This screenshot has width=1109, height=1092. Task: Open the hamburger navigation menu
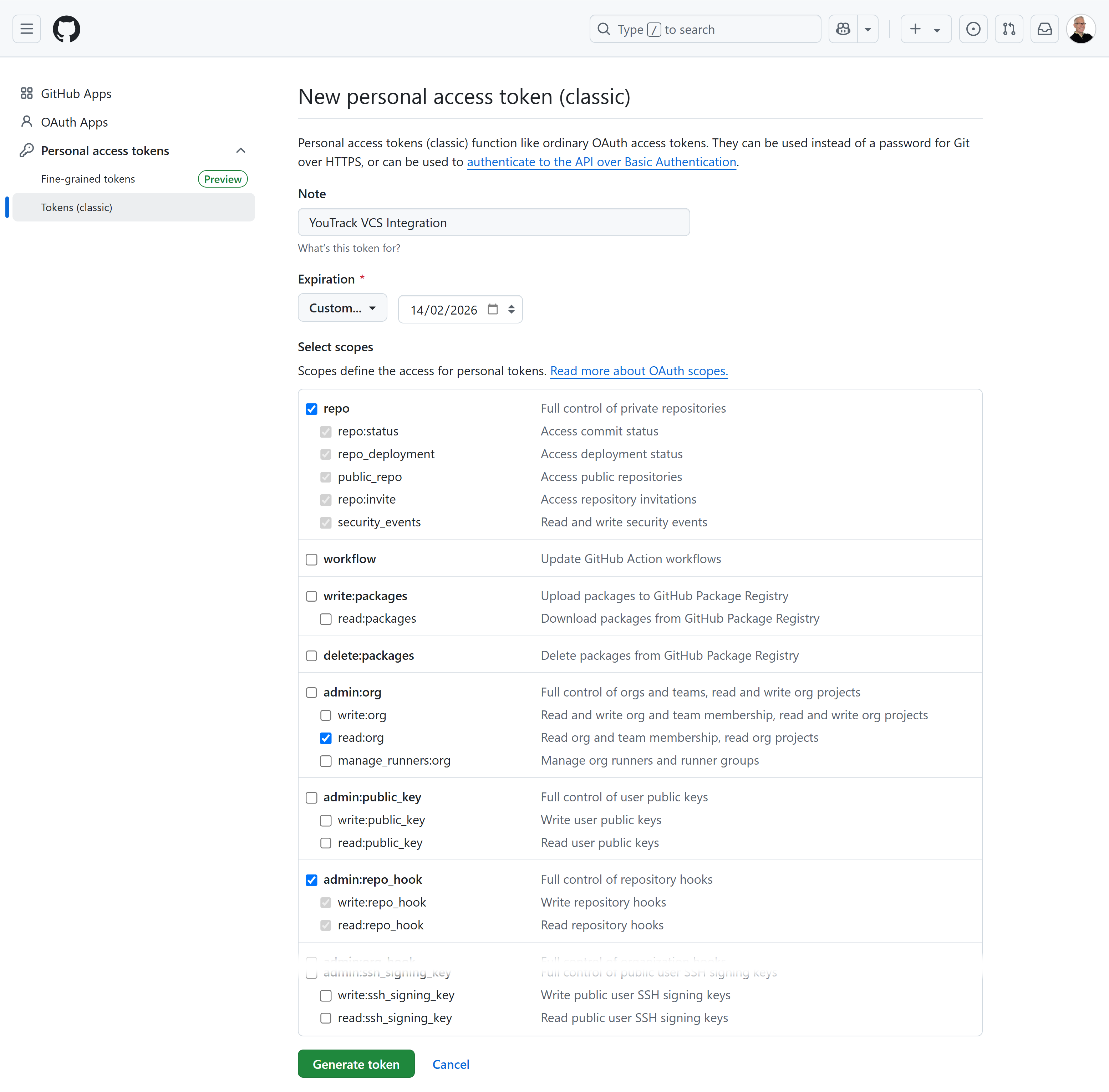click(x=26, y=29)
